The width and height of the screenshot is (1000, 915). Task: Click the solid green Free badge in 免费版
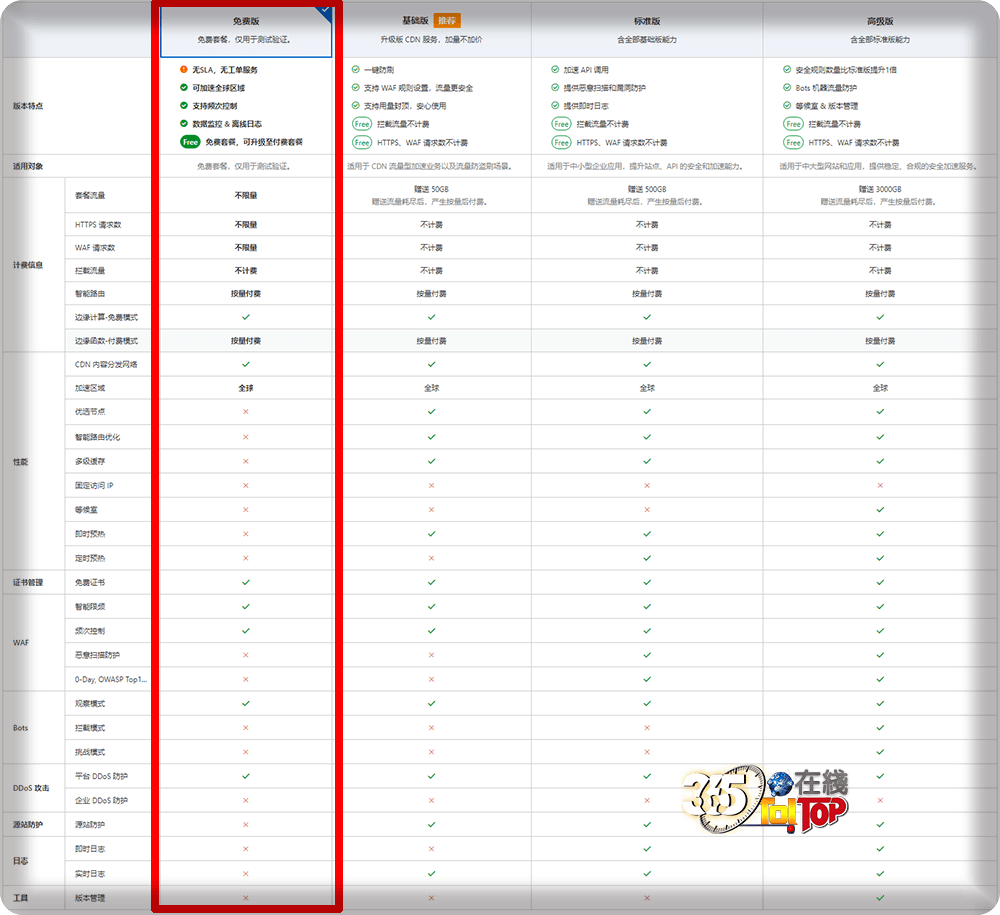(x=190, y=142)
